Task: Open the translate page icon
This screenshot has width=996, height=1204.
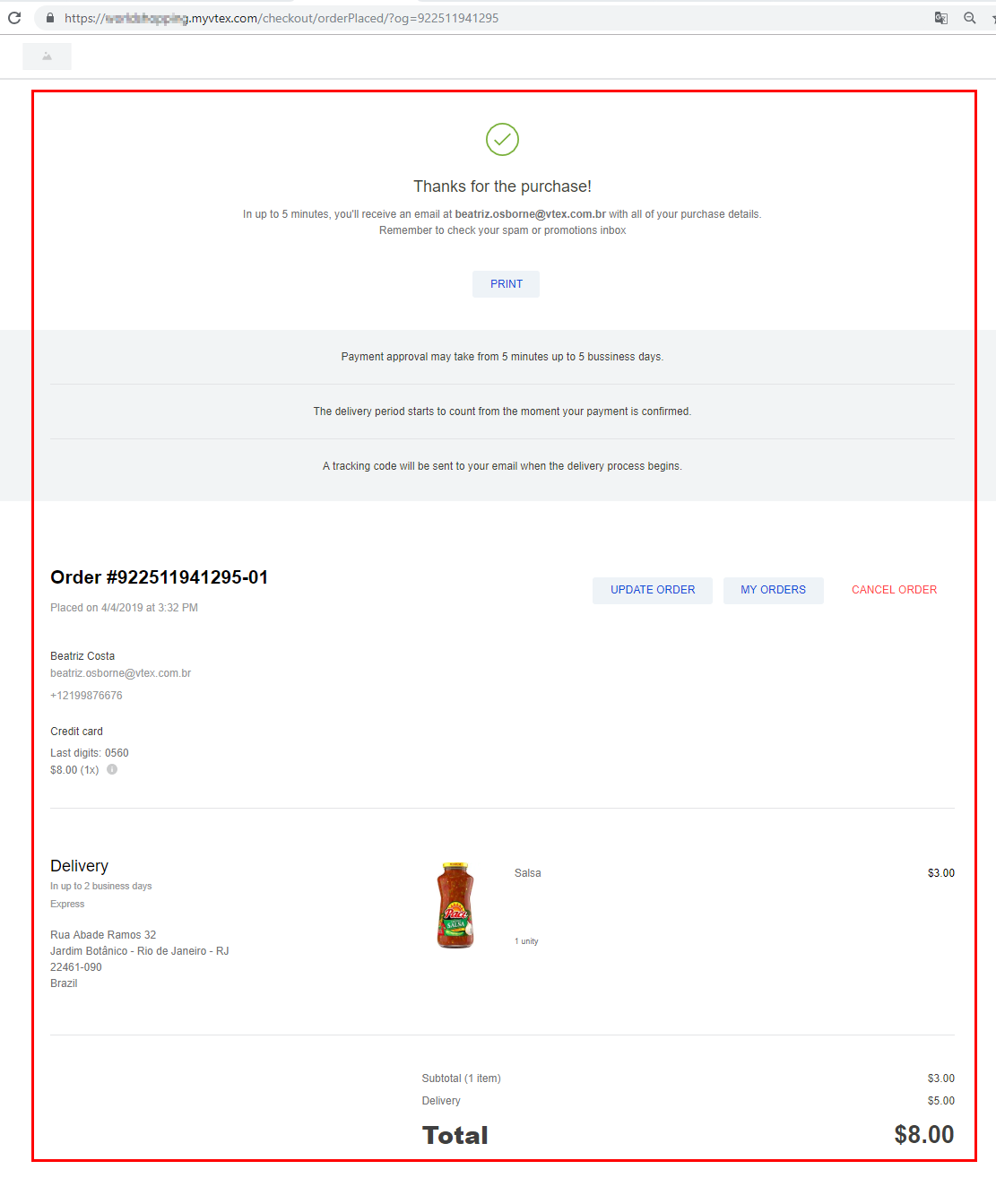Action: point(941,18)
